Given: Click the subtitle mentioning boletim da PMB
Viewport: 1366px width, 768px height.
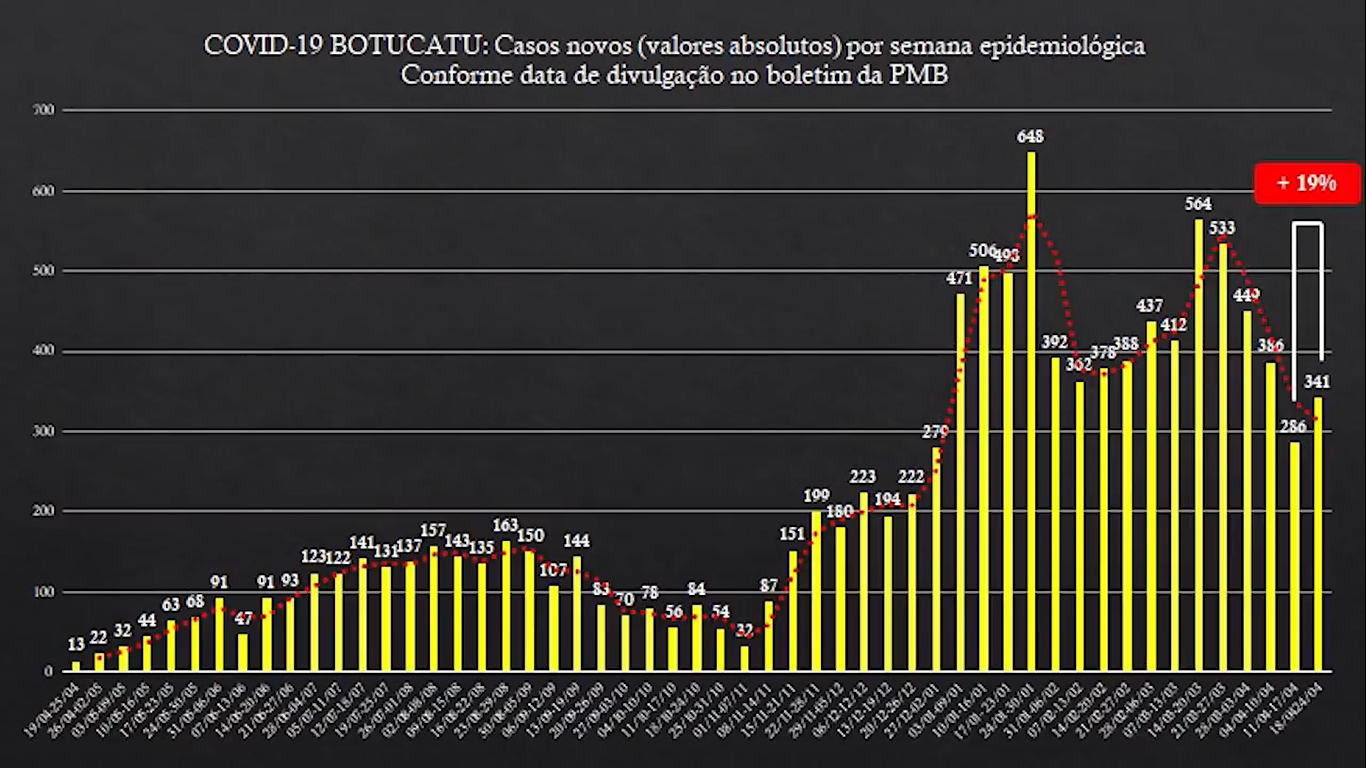Looking at the screenshot, I should pos(674,75).
